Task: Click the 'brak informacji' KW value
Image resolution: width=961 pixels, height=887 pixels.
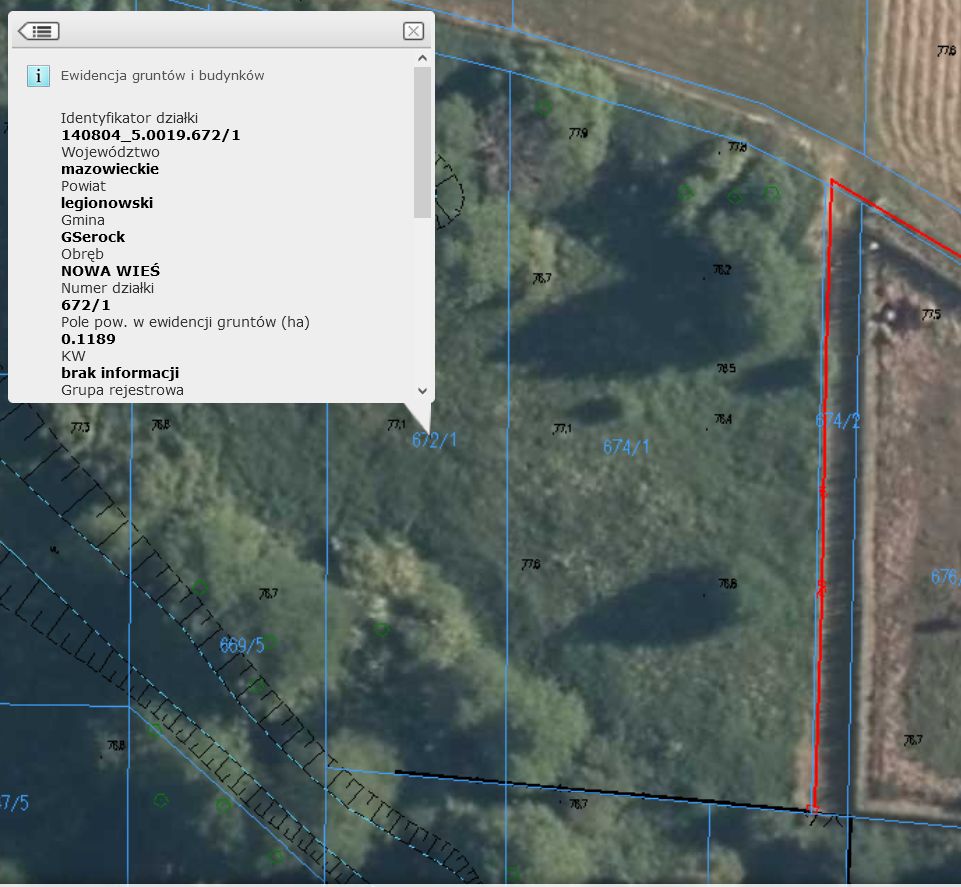Action: 120,373
